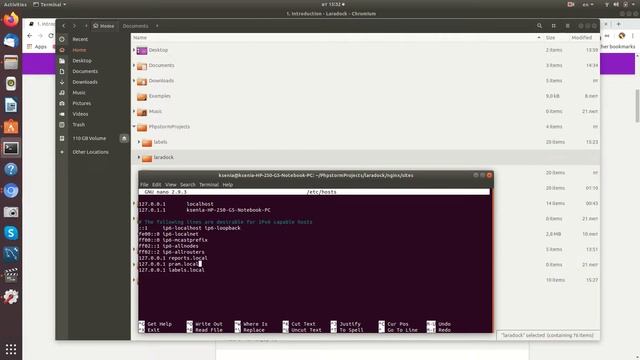The width and height of the screenshot is (640, 360).
Task: Open MySQL Workbench from the dock
Action: click(x=11, y=254)
